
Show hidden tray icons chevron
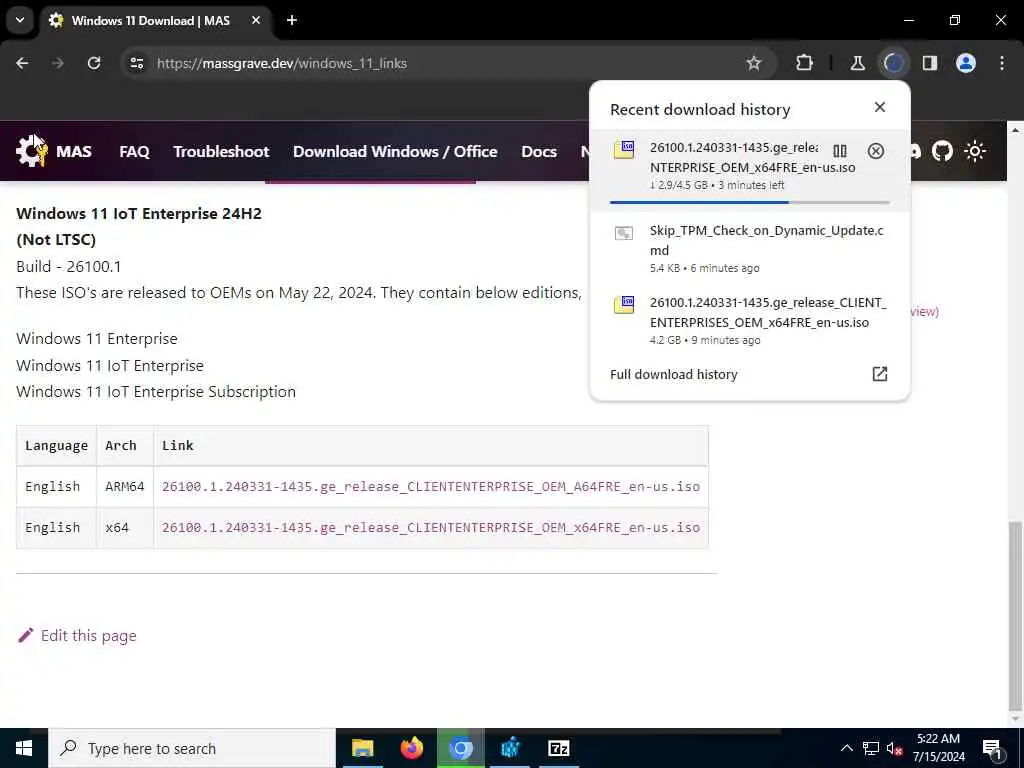pyautogui.click(x=846, y=748)
